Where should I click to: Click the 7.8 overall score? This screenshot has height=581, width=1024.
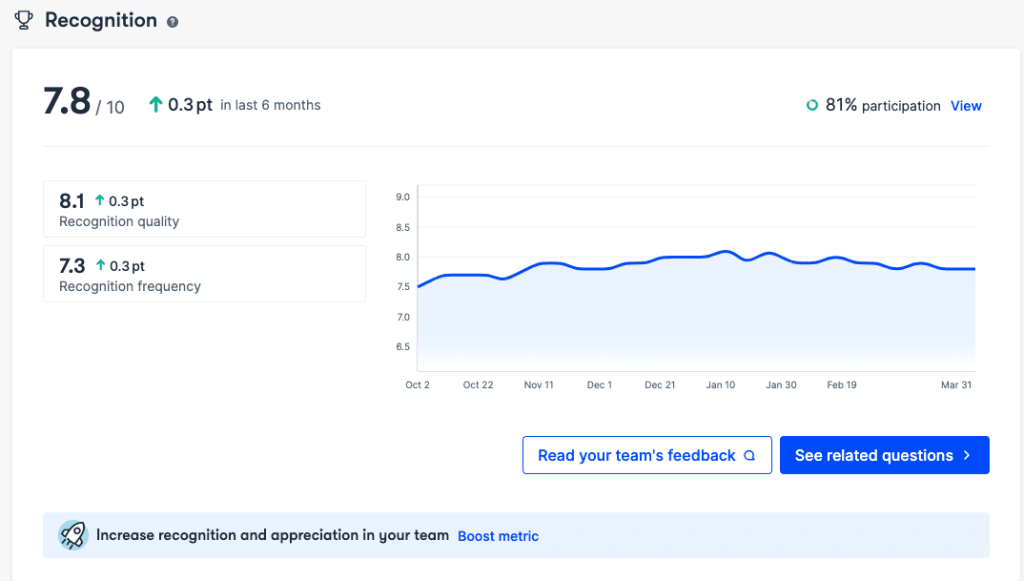[67, 103]
